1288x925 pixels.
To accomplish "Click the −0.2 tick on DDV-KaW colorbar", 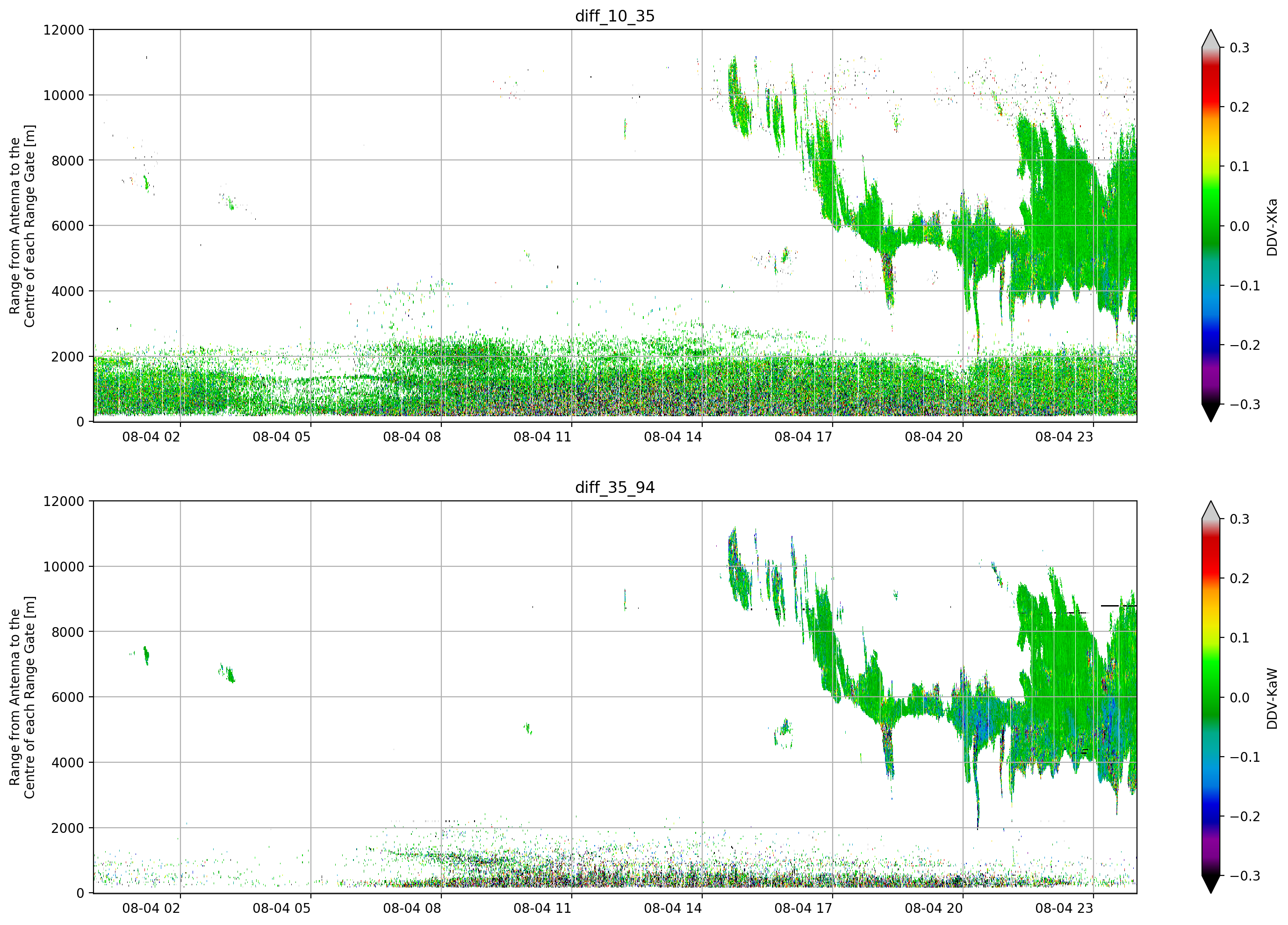I will tap(1245, 817).
